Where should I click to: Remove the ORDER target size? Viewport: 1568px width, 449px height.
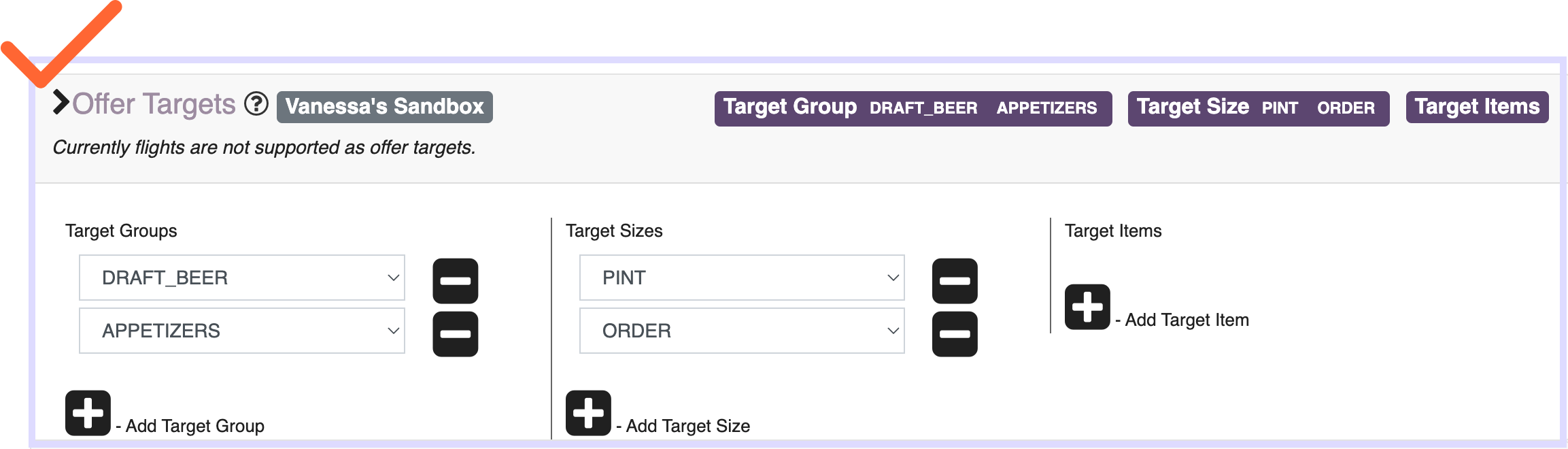click(x=955, y=334)
